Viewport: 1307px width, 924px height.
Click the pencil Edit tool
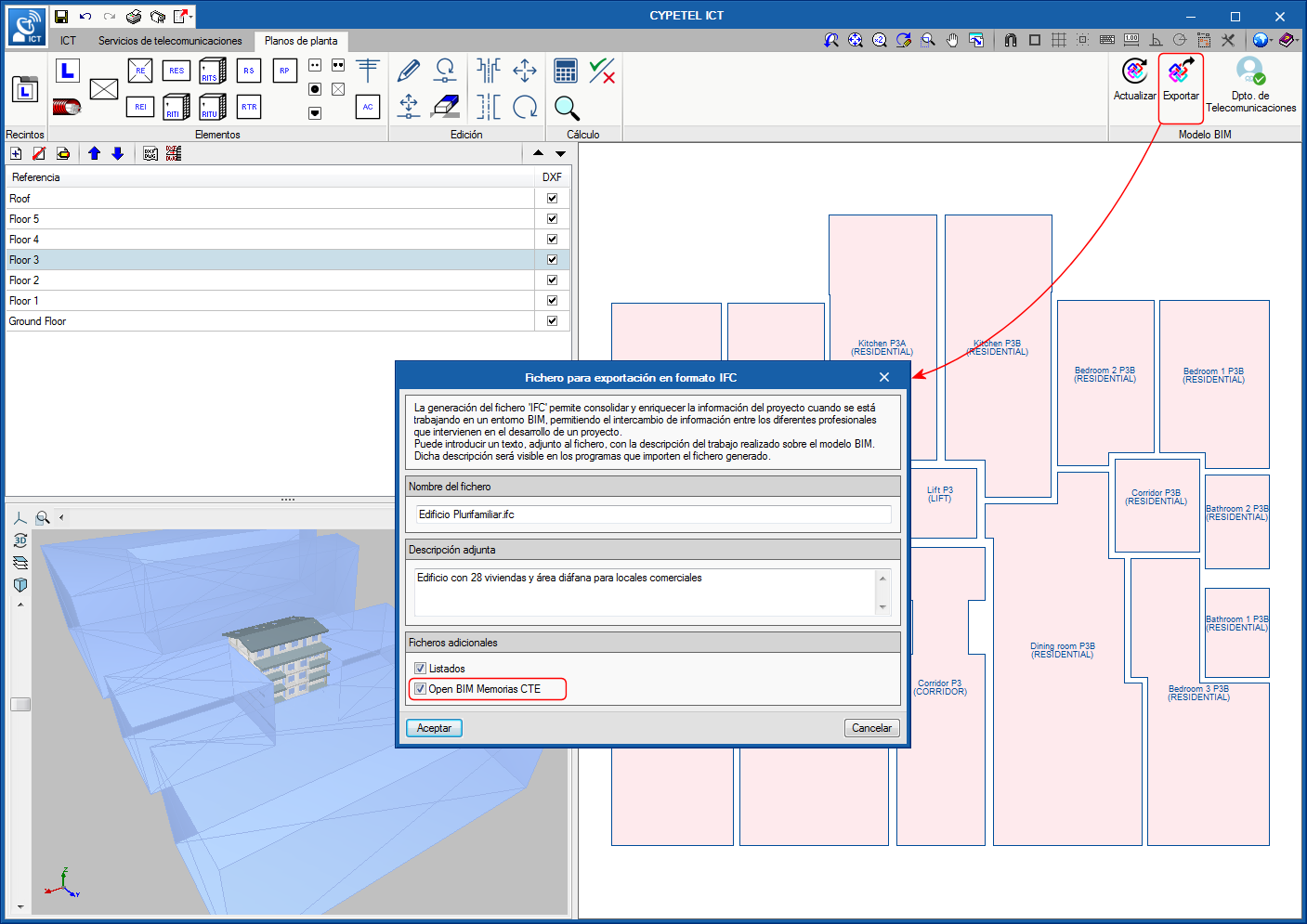tap(409, 71)
